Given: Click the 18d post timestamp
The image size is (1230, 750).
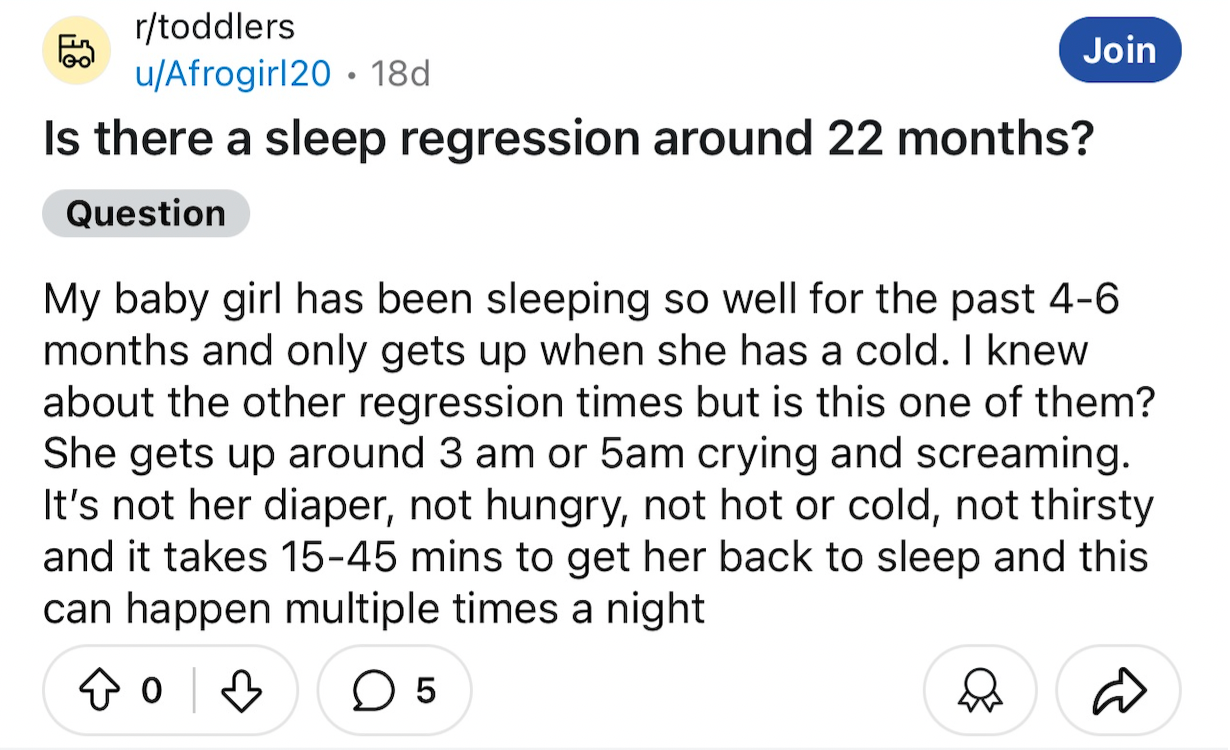Looking at the screenshot, I should pos(400,73).
